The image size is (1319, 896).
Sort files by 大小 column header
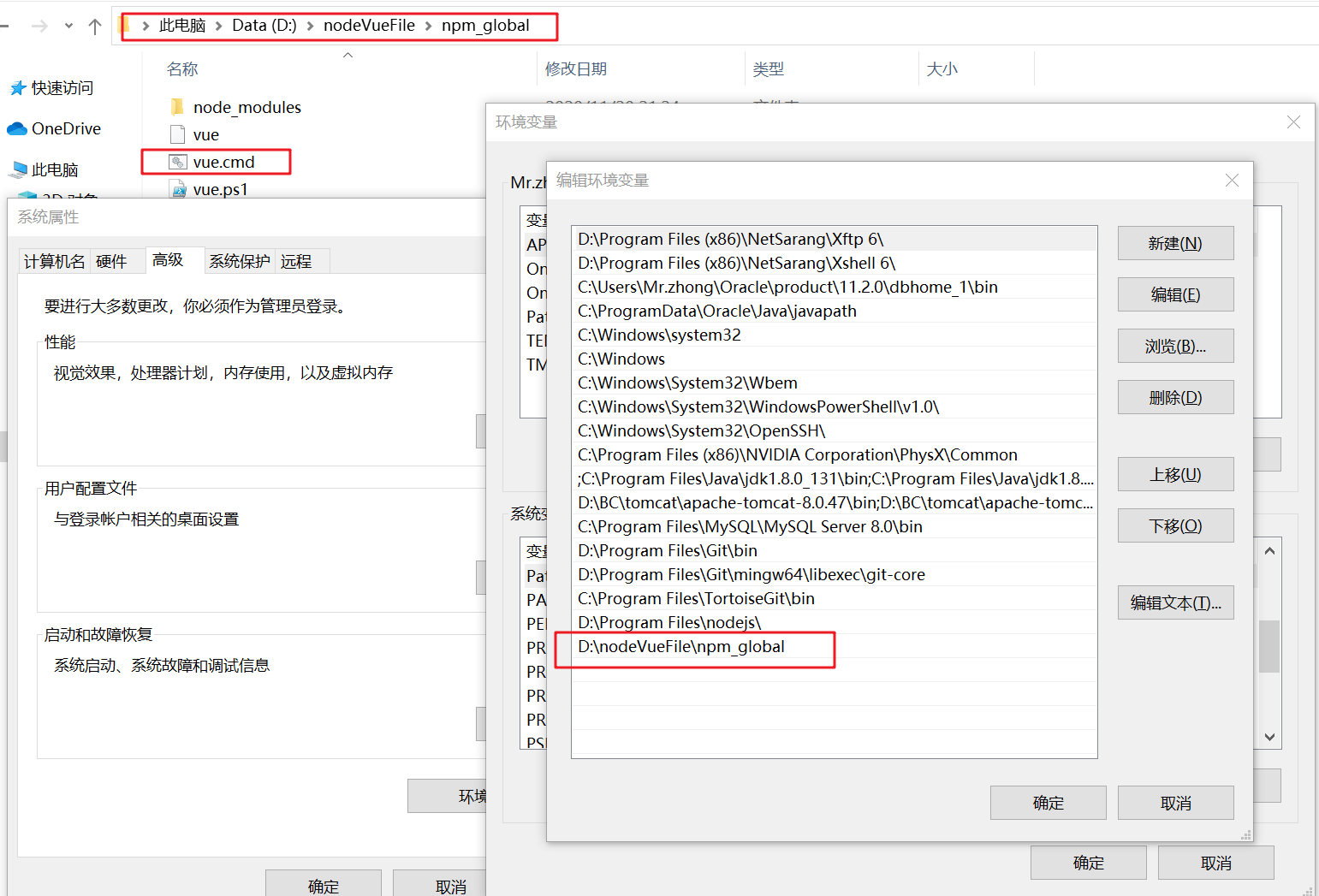click(x=942, y=69)
